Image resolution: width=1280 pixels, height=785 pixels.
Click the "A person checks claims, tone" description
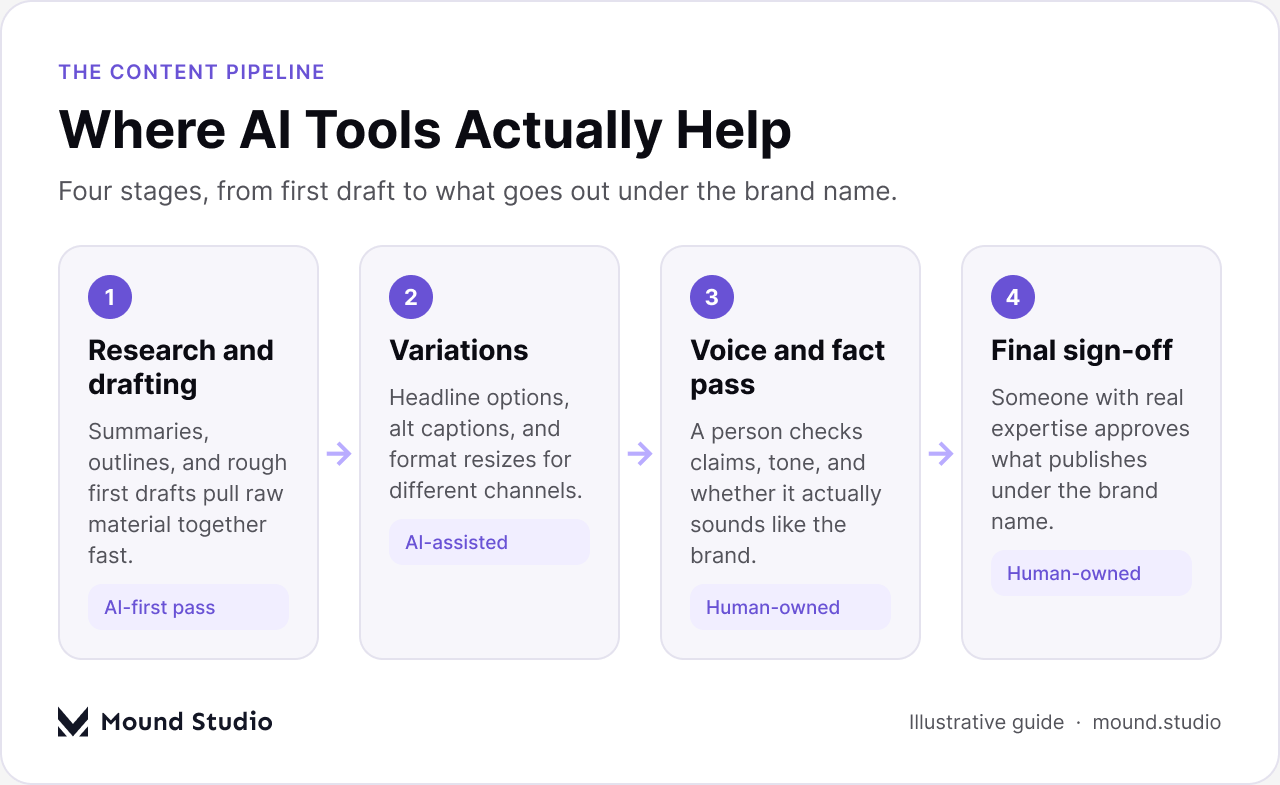(786, 493)
